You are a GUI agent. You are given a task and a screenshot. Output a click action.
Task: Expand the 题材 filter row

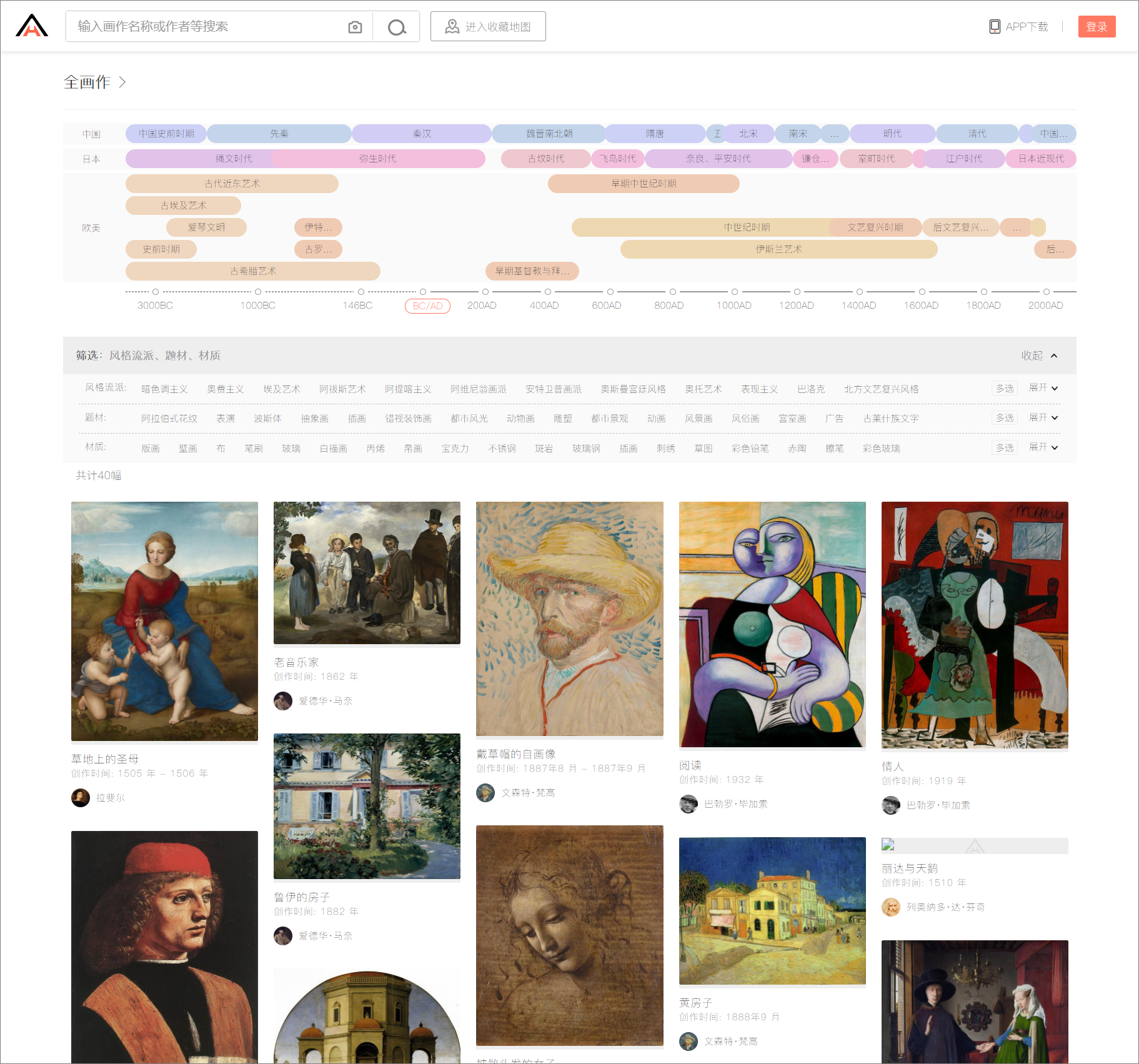click(1043, 417)
